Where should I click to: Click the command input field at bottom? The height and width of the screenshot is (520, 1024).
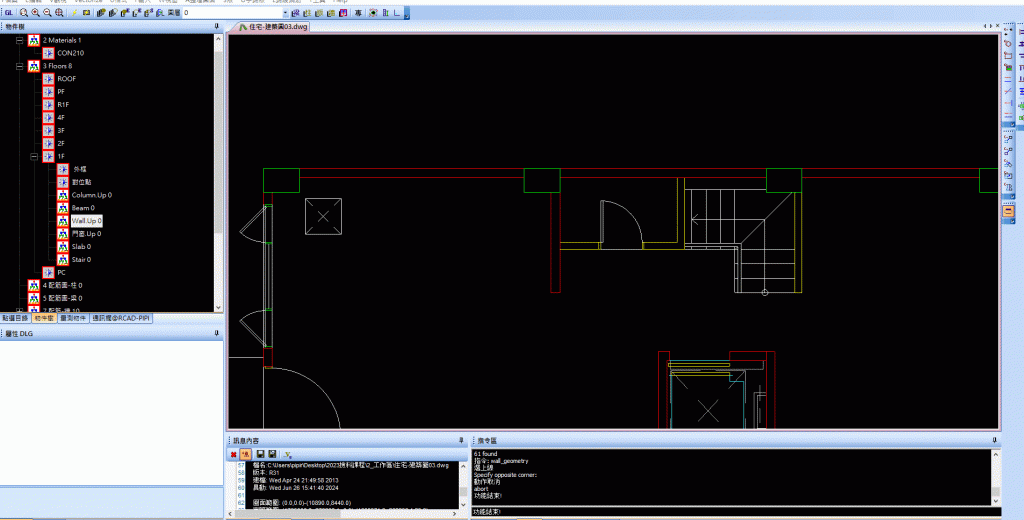[730, 512]
